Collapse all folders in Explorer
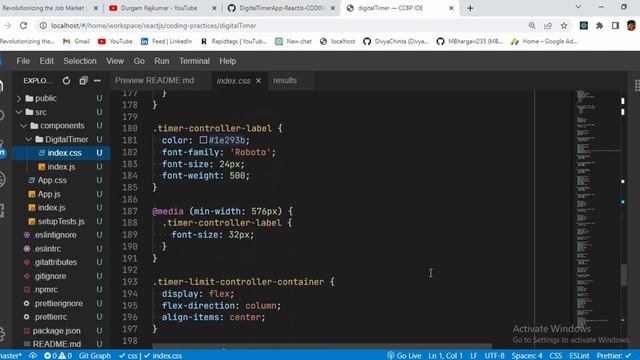This screenshot has width=640, height=360. 83,81
